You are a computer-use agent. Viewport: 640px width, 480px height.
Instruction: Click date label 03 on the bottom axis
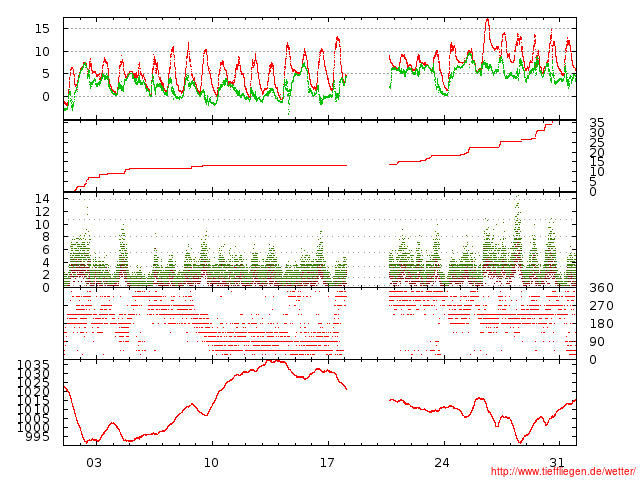coord(94,463)
